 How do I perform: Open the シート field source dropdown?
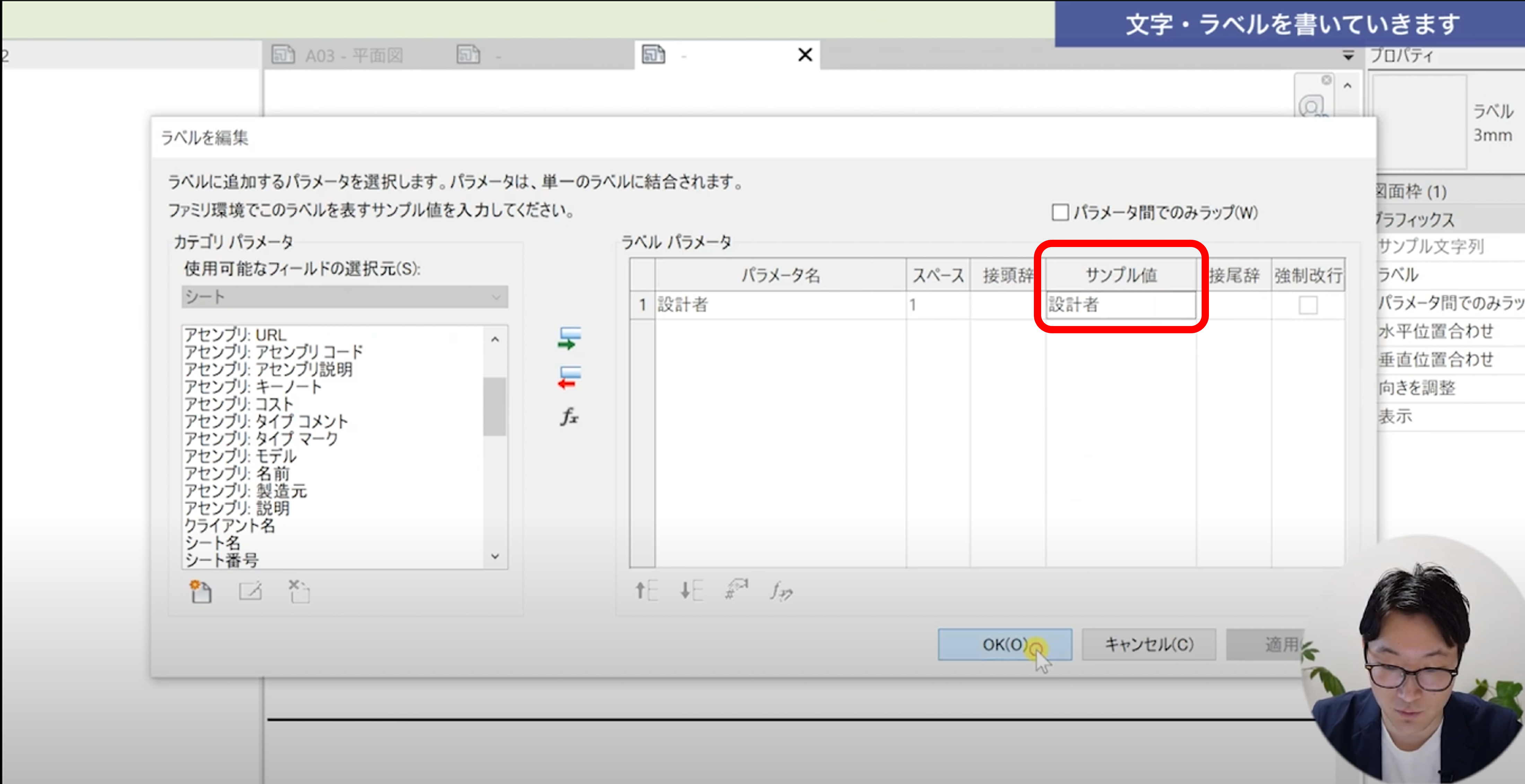345,297
